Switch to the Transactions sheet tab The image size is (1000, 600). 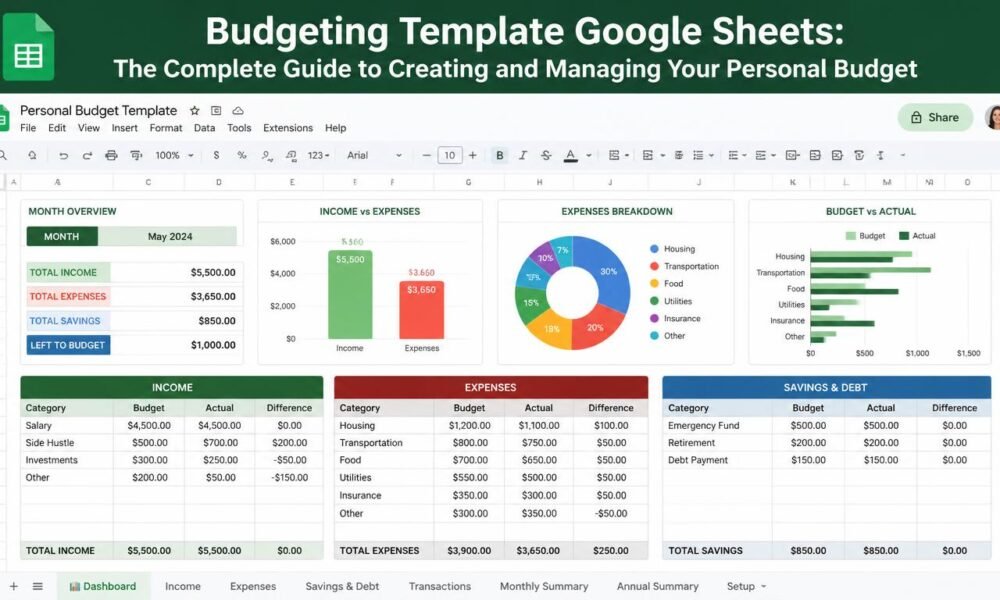[x=439, y=586]
